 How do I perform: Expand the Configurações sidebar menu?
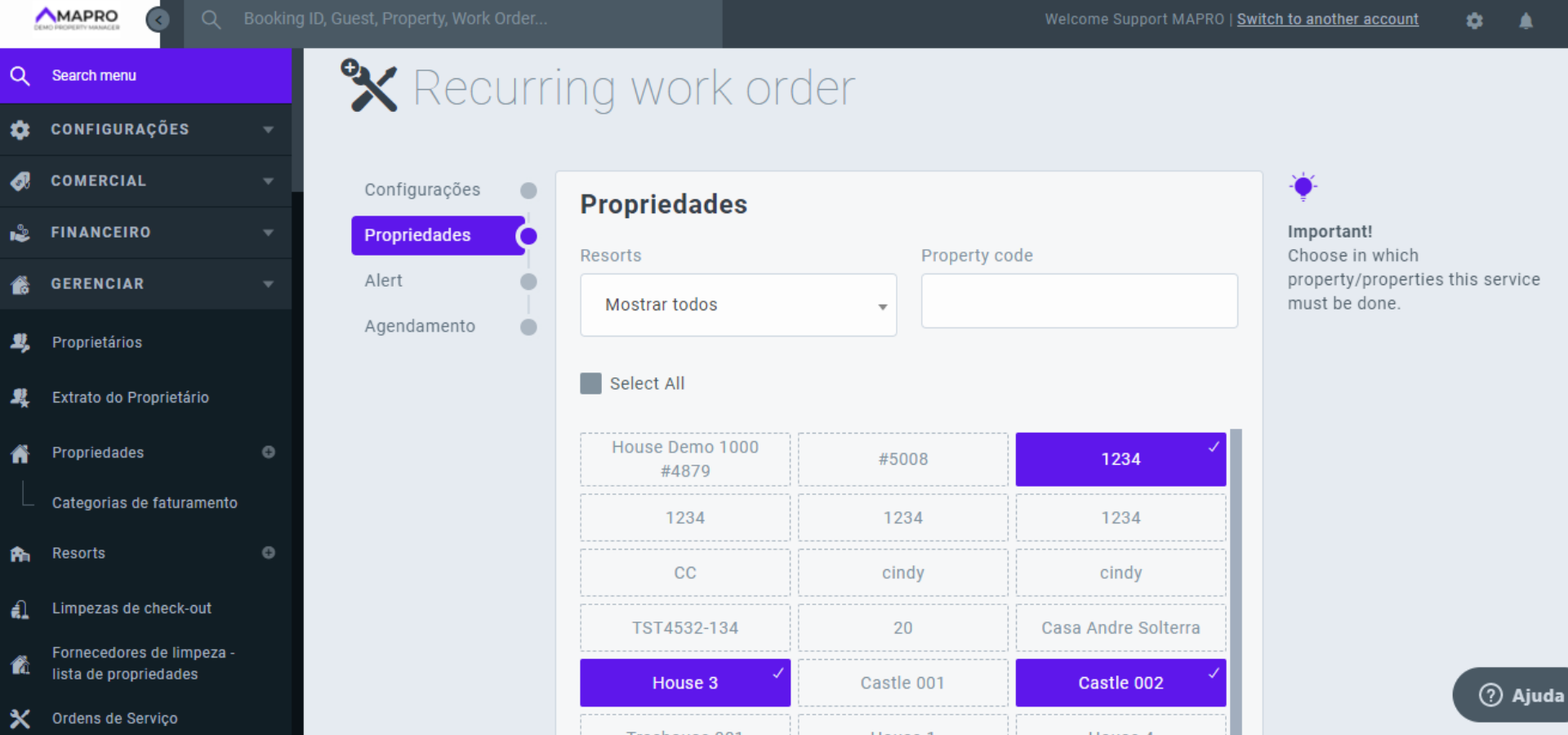(145, 130)
